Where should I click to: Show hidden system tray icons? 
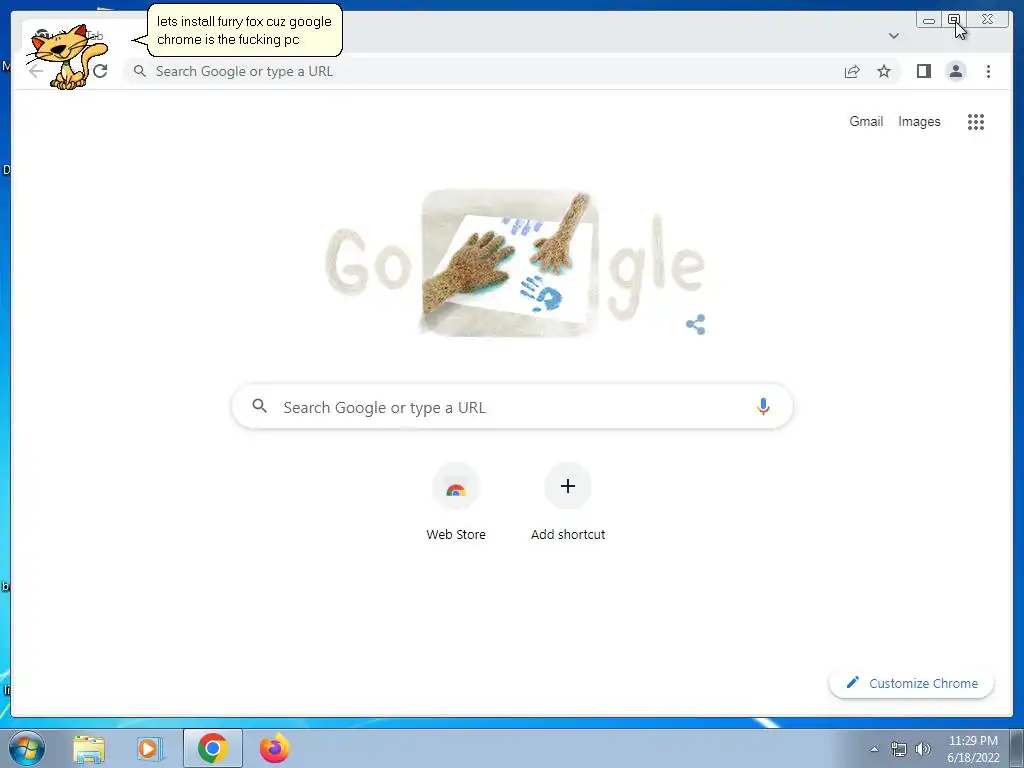[x=874, y=749]
